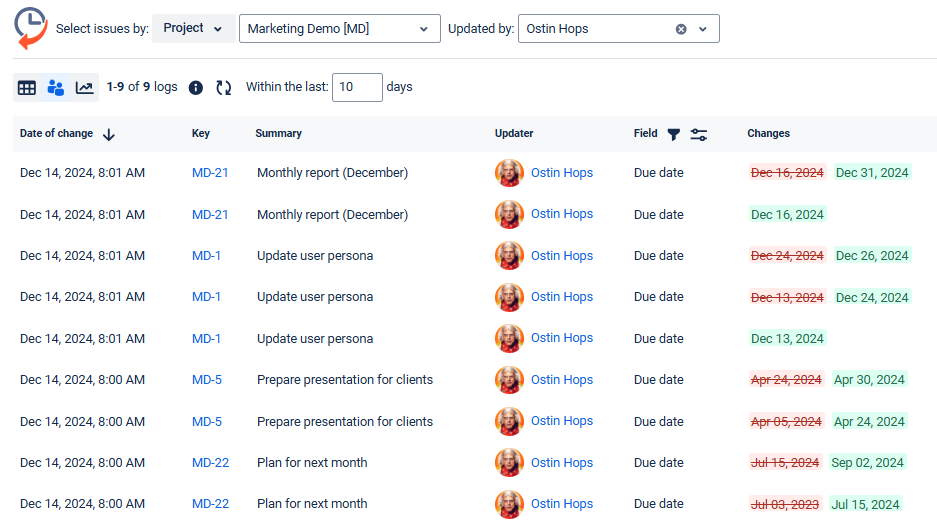Screen dimensions: 937x528
Task: Open the MD-5 issue link
Action: click(207, 380)
